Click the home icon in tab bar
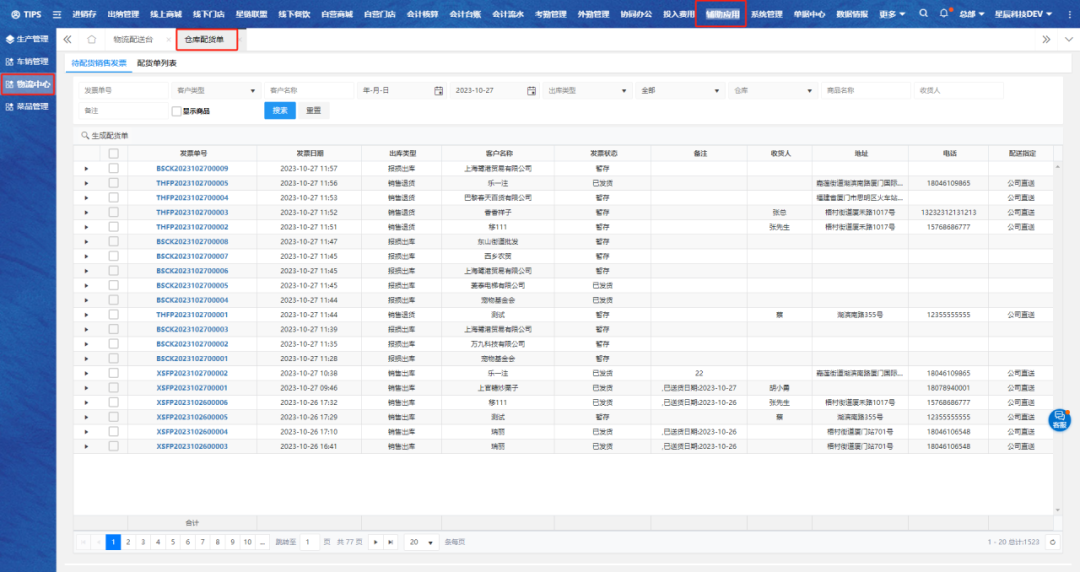 91,39
